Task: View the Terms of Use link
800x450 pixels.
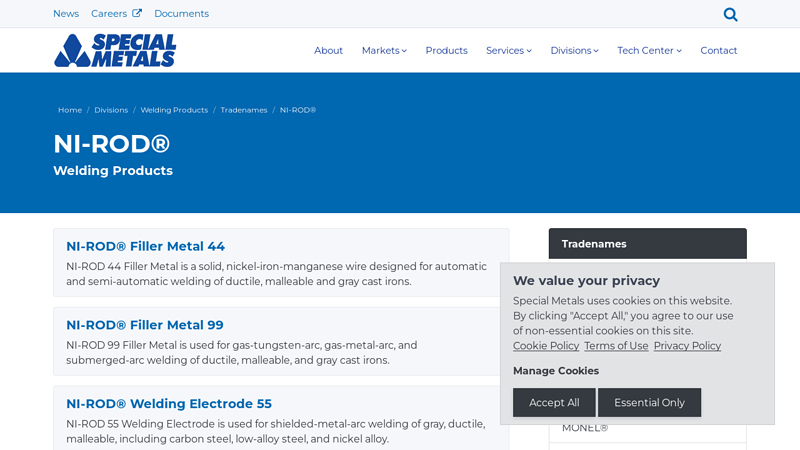Action: point(616,346)
